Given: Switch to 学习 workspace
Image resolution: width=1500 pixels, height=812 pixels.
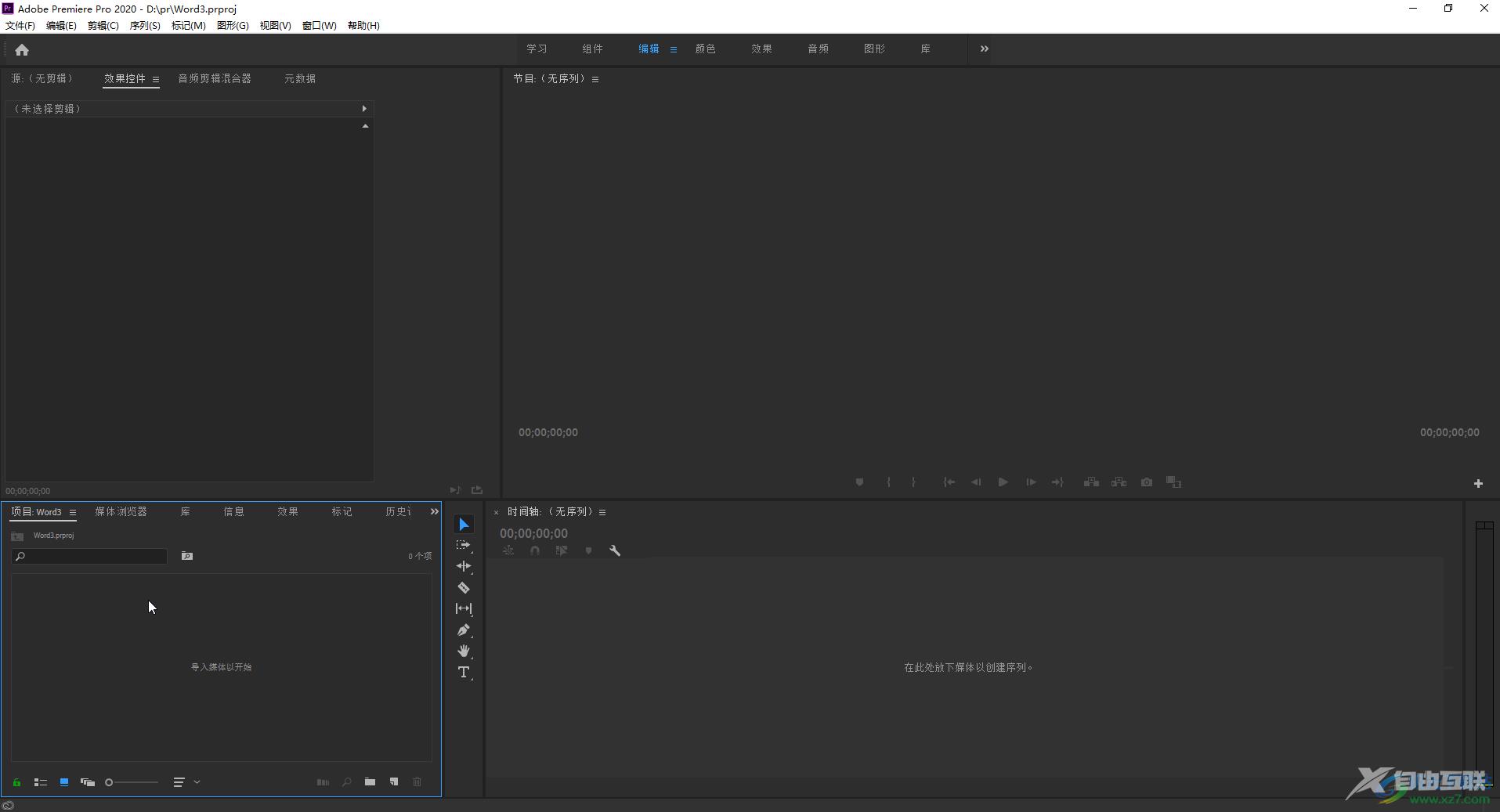Looking at the screenshot, I should (x=537, y=49).
